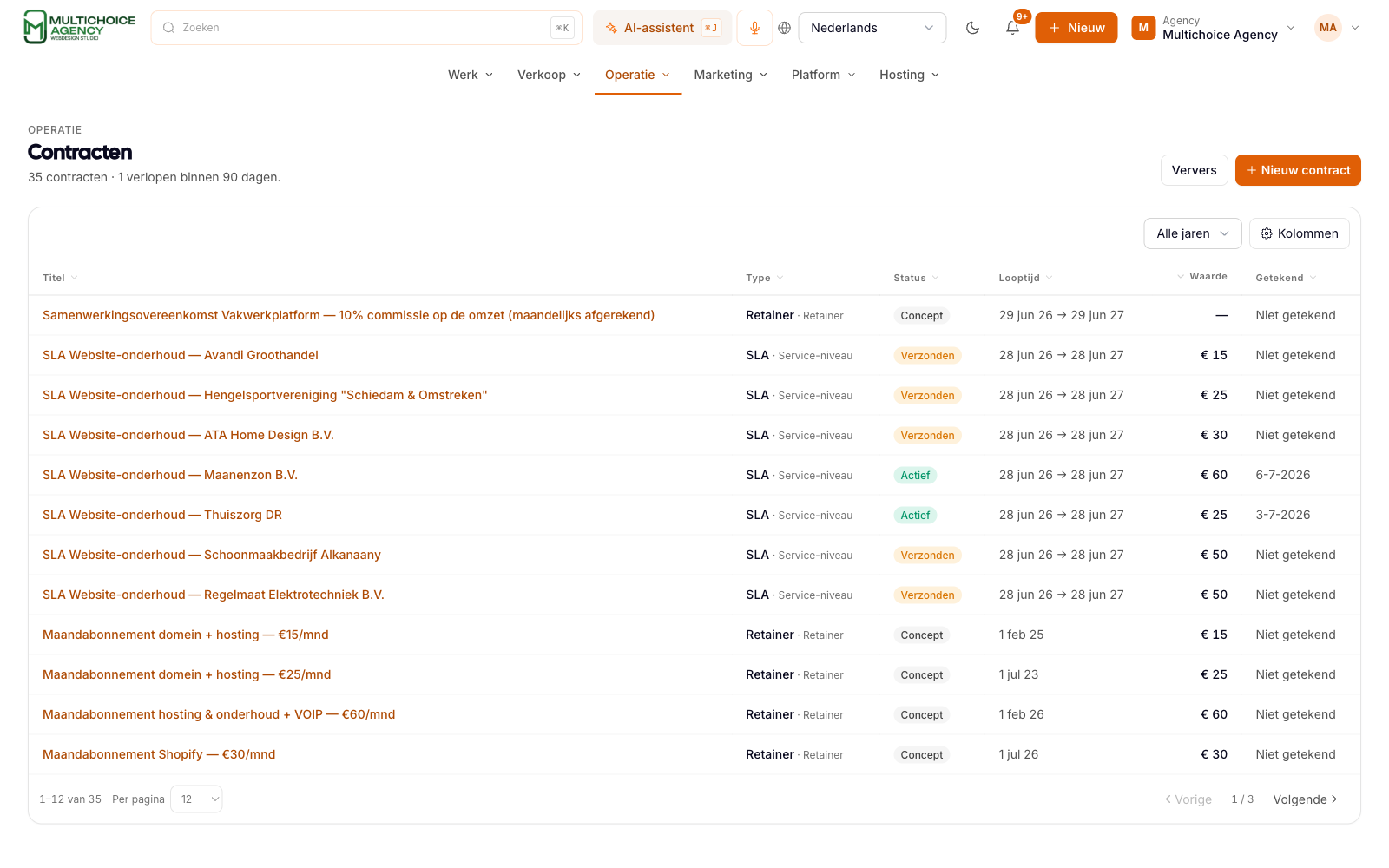Sort by the Looptijd column header
The image size is (1389, 868).
click(1025, 278)
